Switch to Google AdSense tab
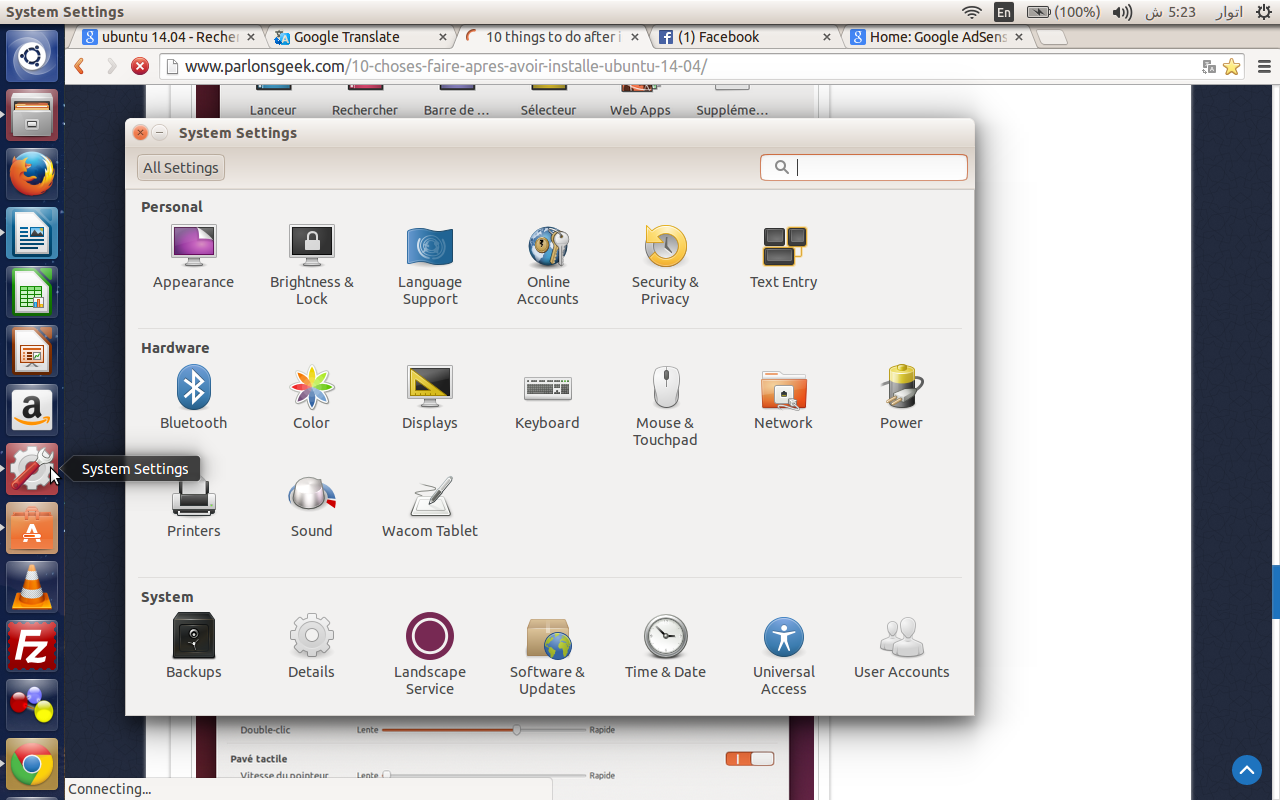The height and width of the screenshot is (800, 1280). (937, 37)
